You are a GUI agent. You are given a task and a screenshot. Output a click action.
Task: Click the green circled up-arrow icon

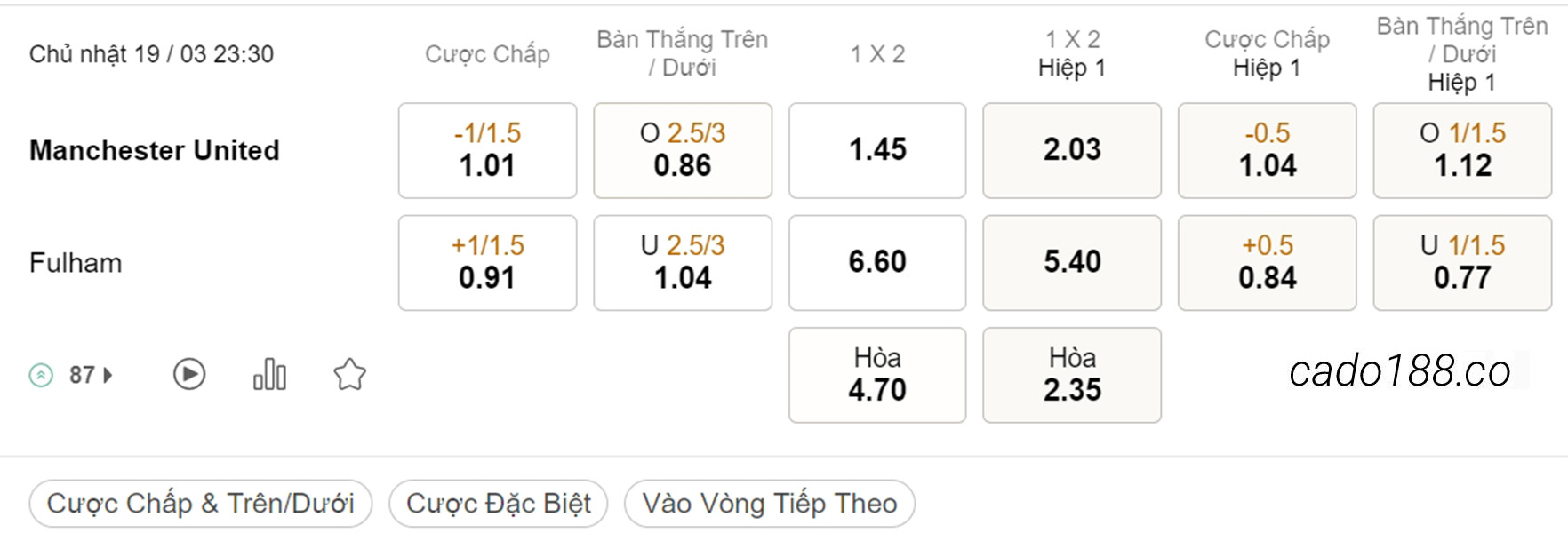click(x=41, y=375)
